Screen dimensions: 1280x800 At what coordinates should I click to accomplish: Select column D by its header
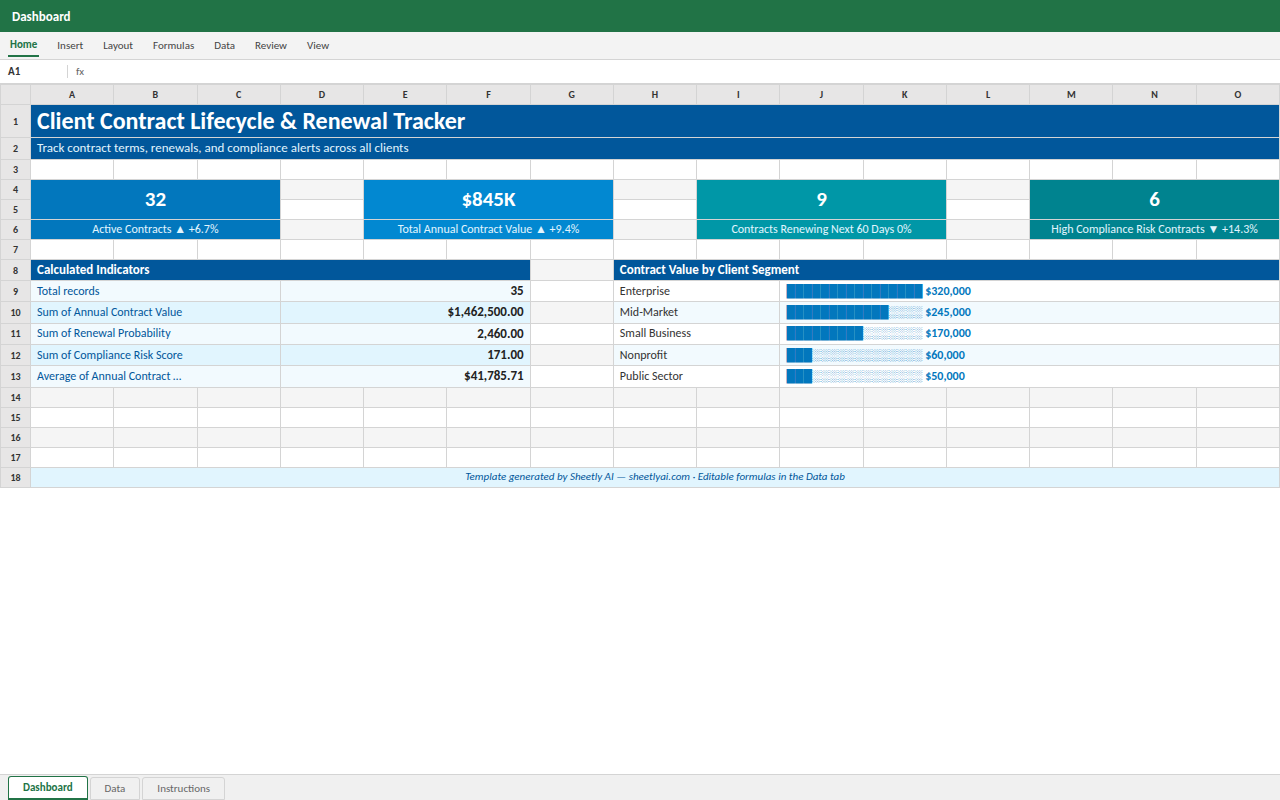pyautogui.click(x=322, y=94)
